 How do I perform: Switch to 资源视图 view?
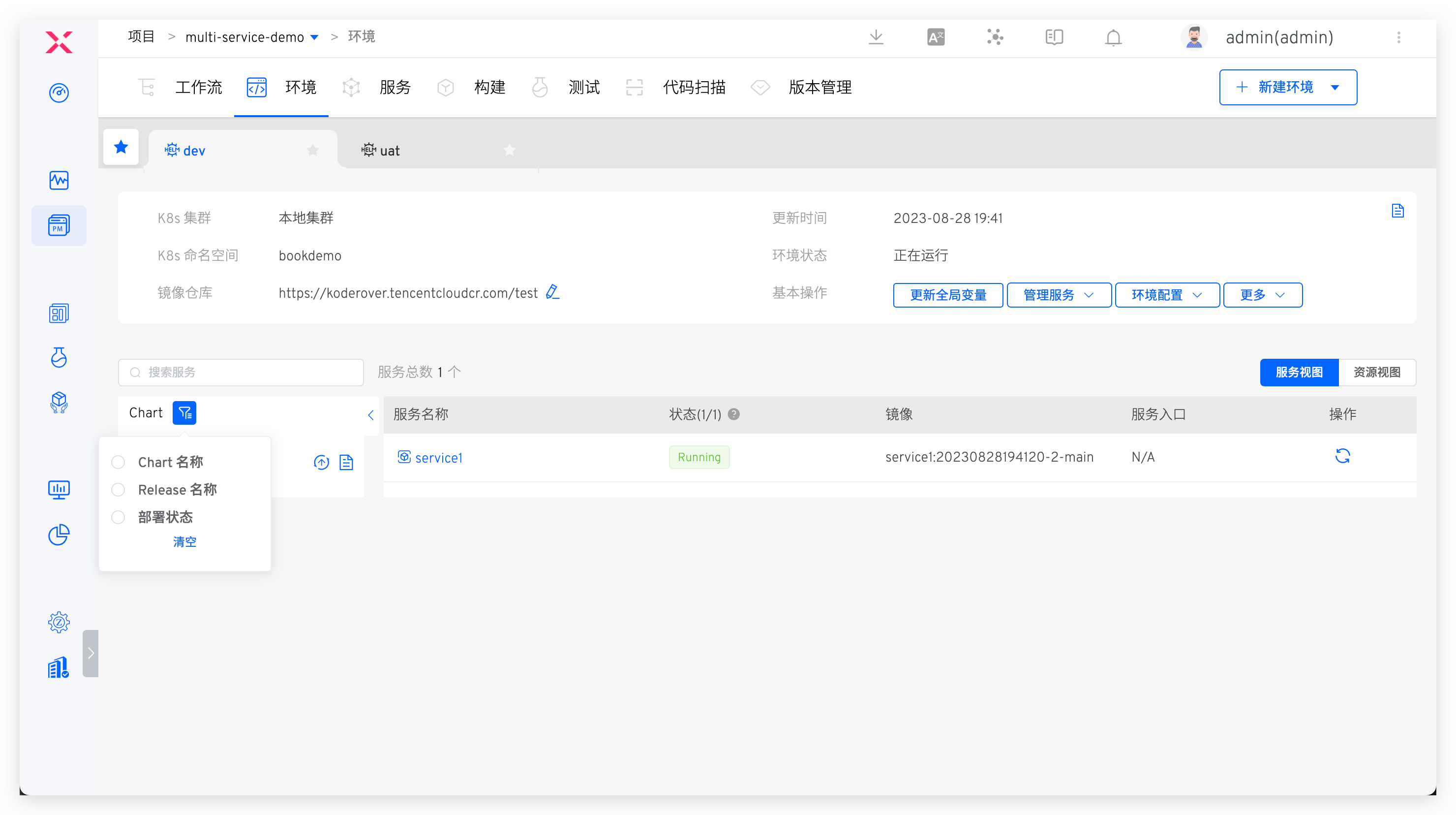1377,372
